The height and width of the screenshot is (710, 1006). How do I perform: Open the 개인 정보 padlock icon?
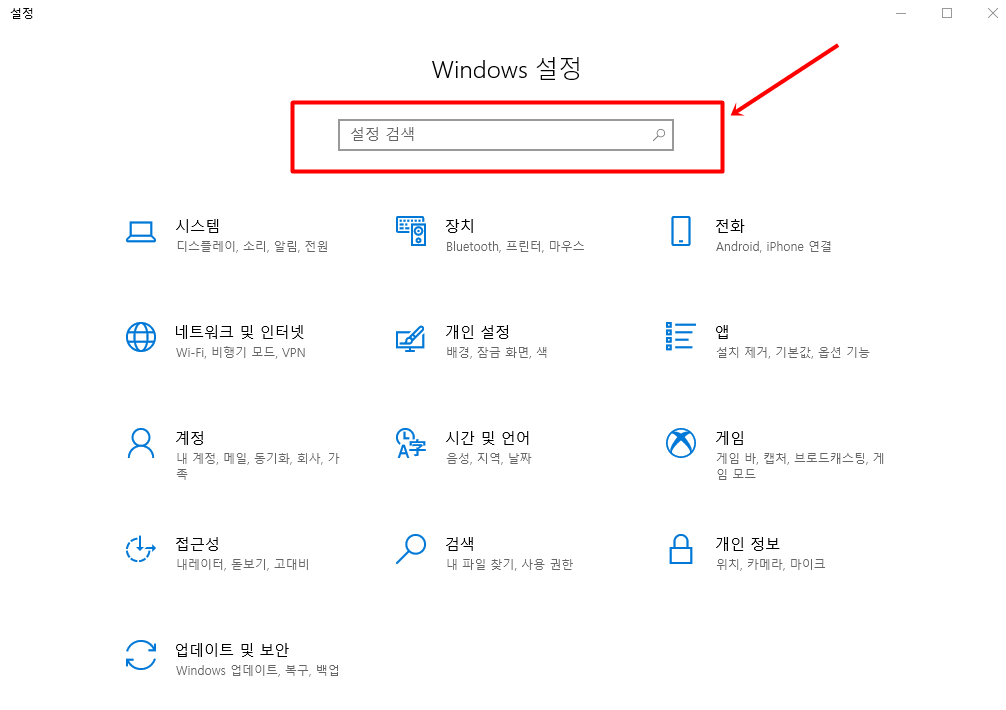tap(681, 549)
